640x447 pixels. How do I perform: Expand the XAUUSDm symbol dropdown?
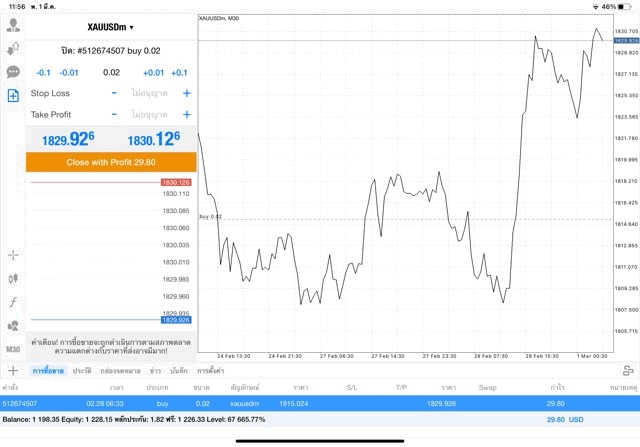point(110,27)
